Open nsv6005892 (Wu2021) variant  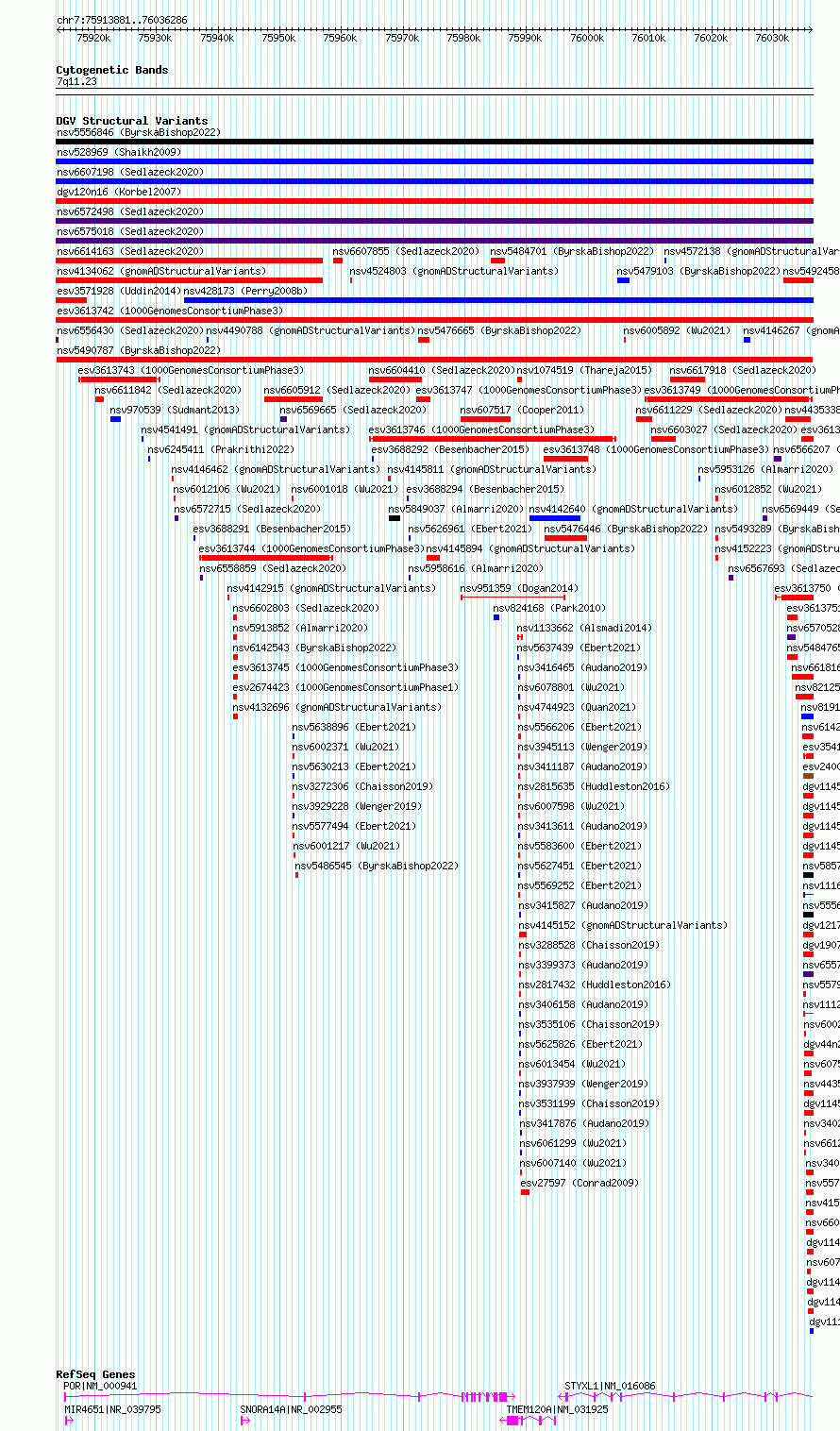point(677,330)
